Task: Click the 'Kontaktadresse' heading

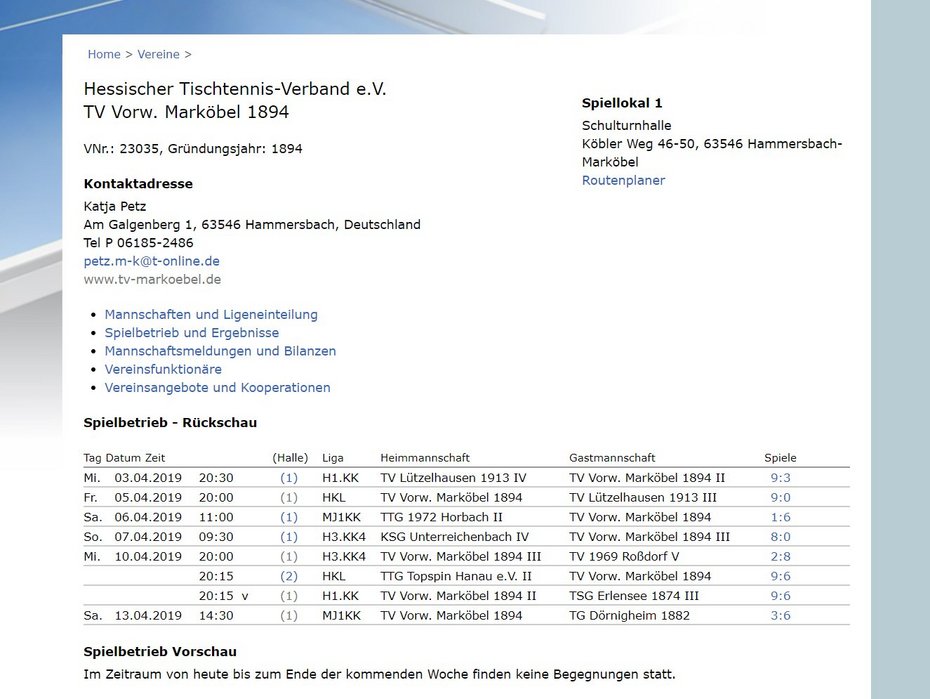Action: [138, 184]
